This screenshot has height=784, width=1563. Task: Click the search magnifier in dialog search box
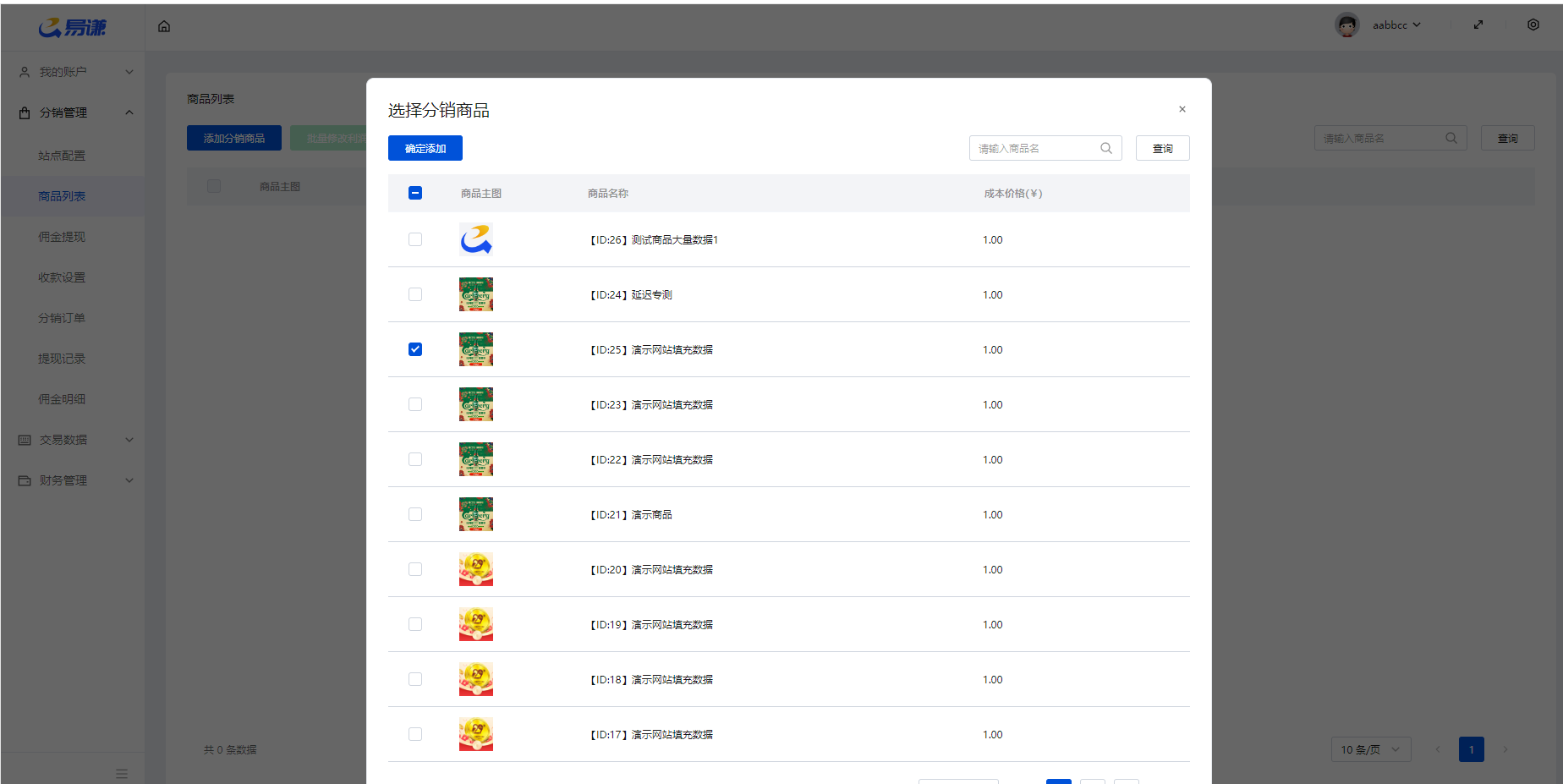[1106, 148]
